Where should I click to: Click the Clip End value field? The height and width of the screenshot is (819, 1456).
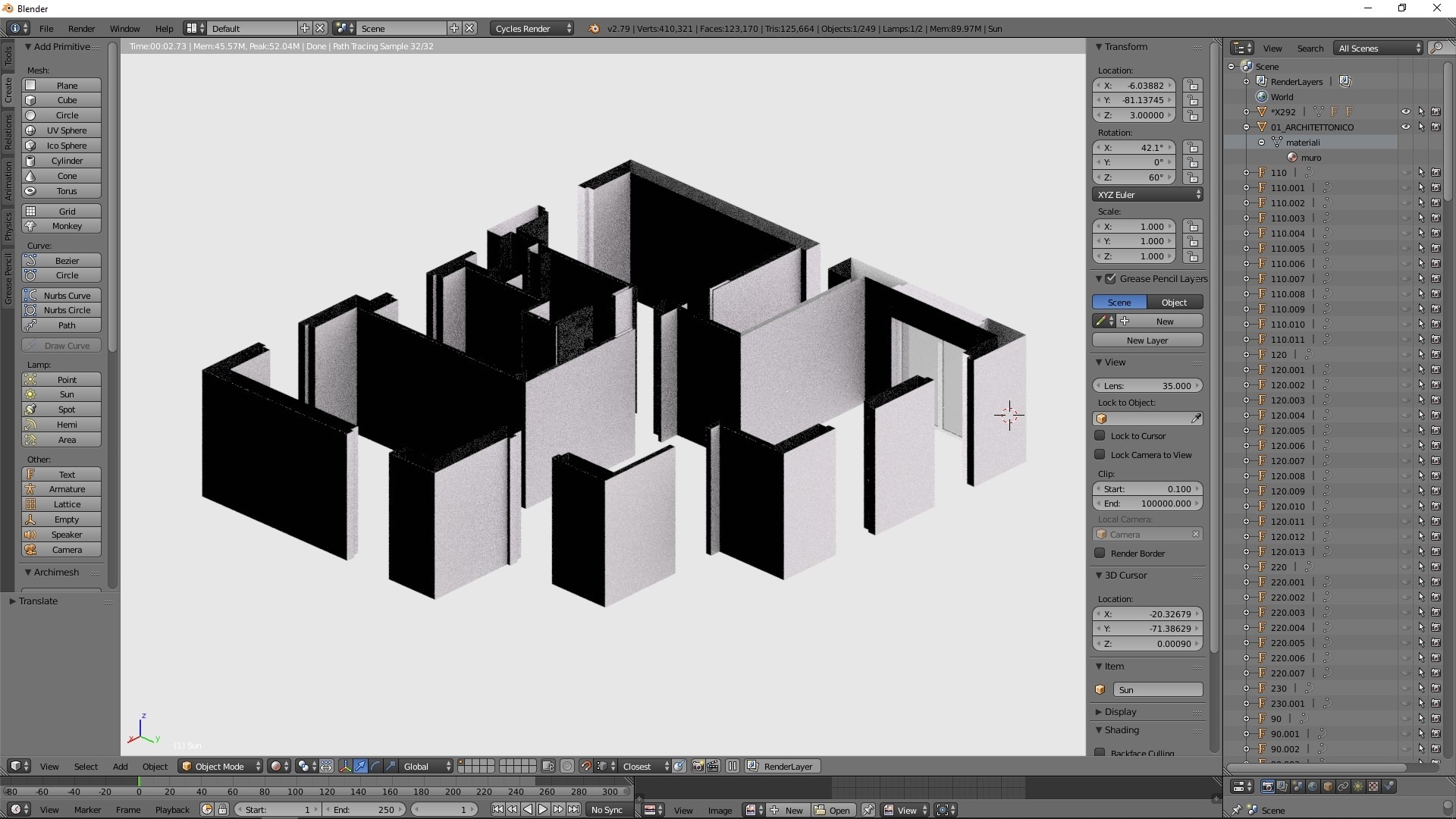1147,504
